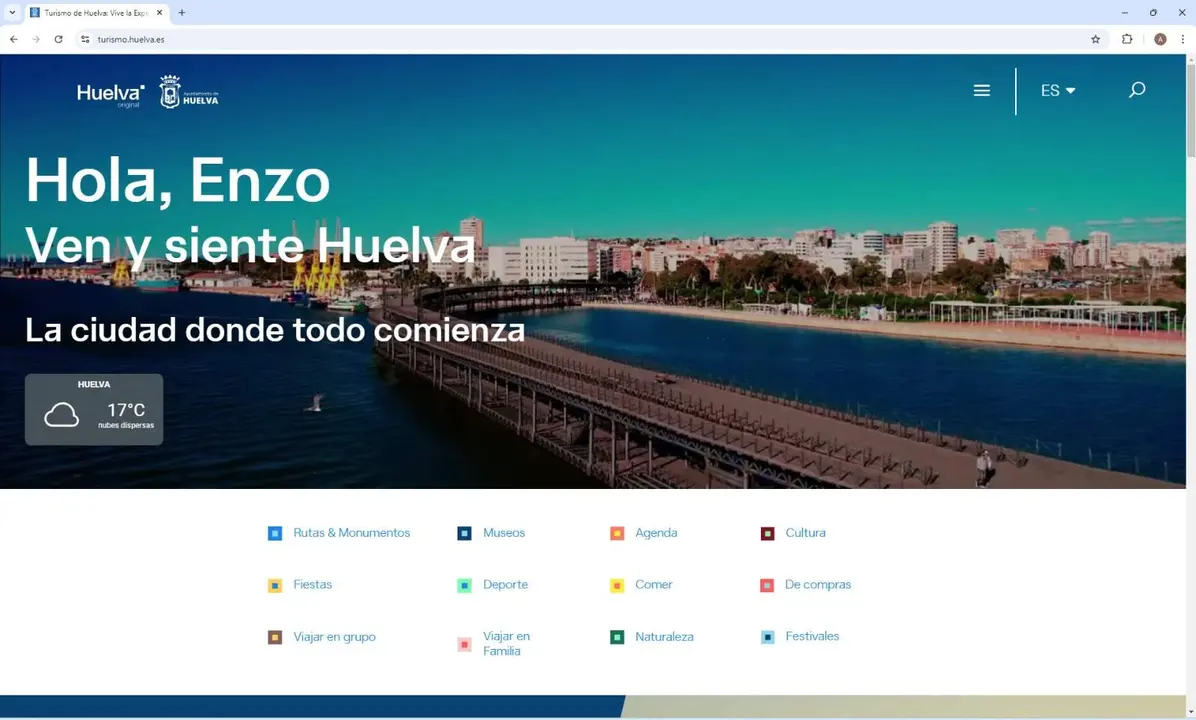Open the Rutas & Monumentos link
1196x720 pixels.
352,533
